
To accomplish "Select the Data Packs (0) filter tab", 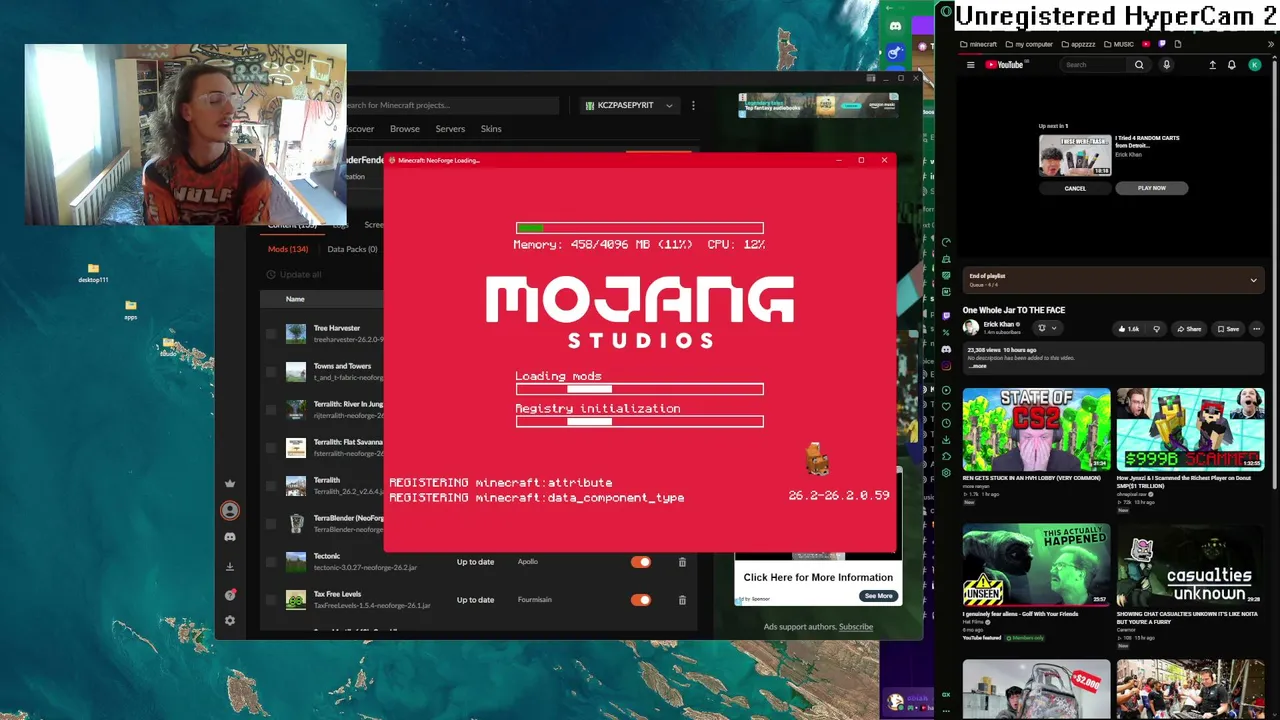I will 353,249.
